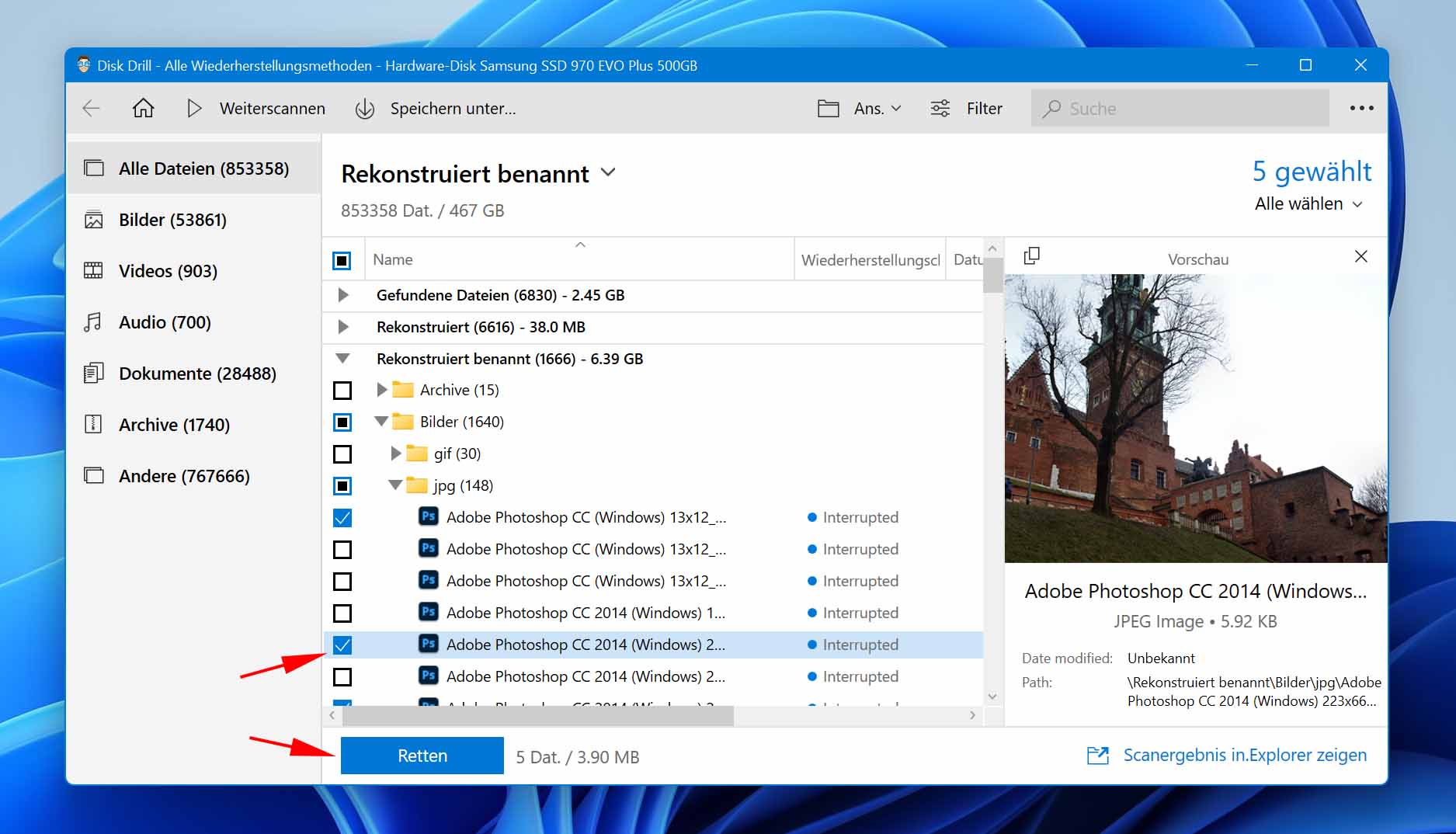The height and width of the screenshot is (834, 1456).
Task: Click the Videos film icon in sidebar
Action: coord(93,270)
